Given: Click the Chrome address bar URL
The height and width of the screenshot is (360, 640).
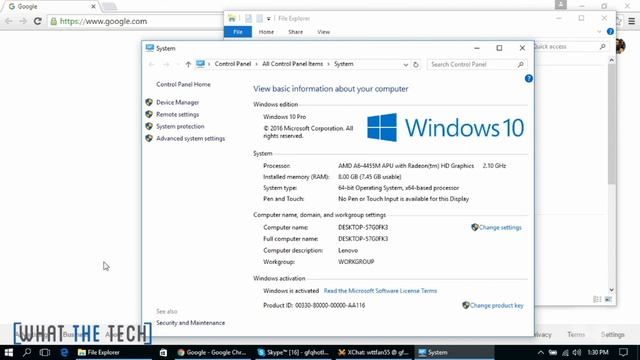Looking at the screenshot, I should coord(103,21).
